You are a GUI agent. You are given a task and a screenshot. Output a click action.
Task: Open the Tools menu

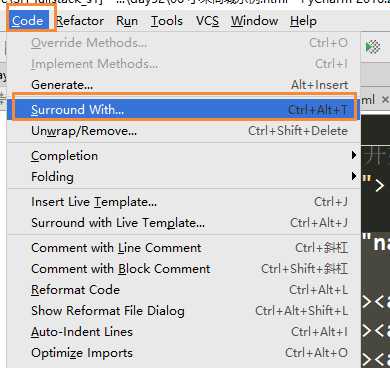click(167, 21)
